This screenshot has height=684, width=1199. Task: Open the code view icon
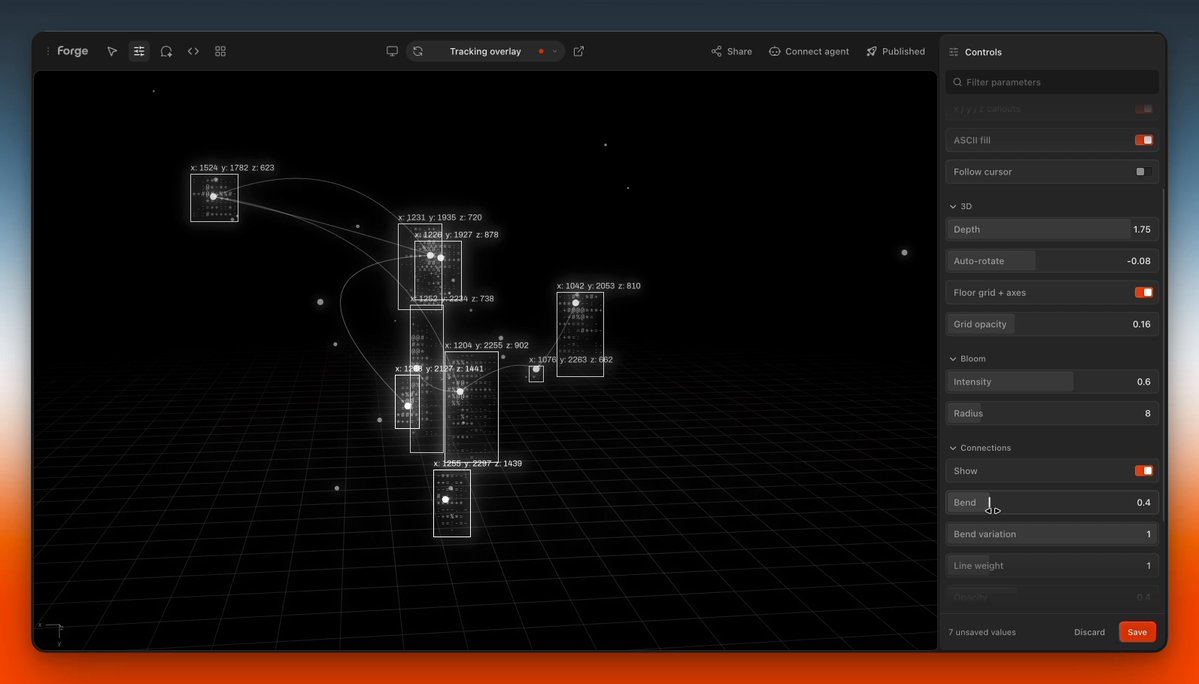pyautogui.click(x=193, y=51)
